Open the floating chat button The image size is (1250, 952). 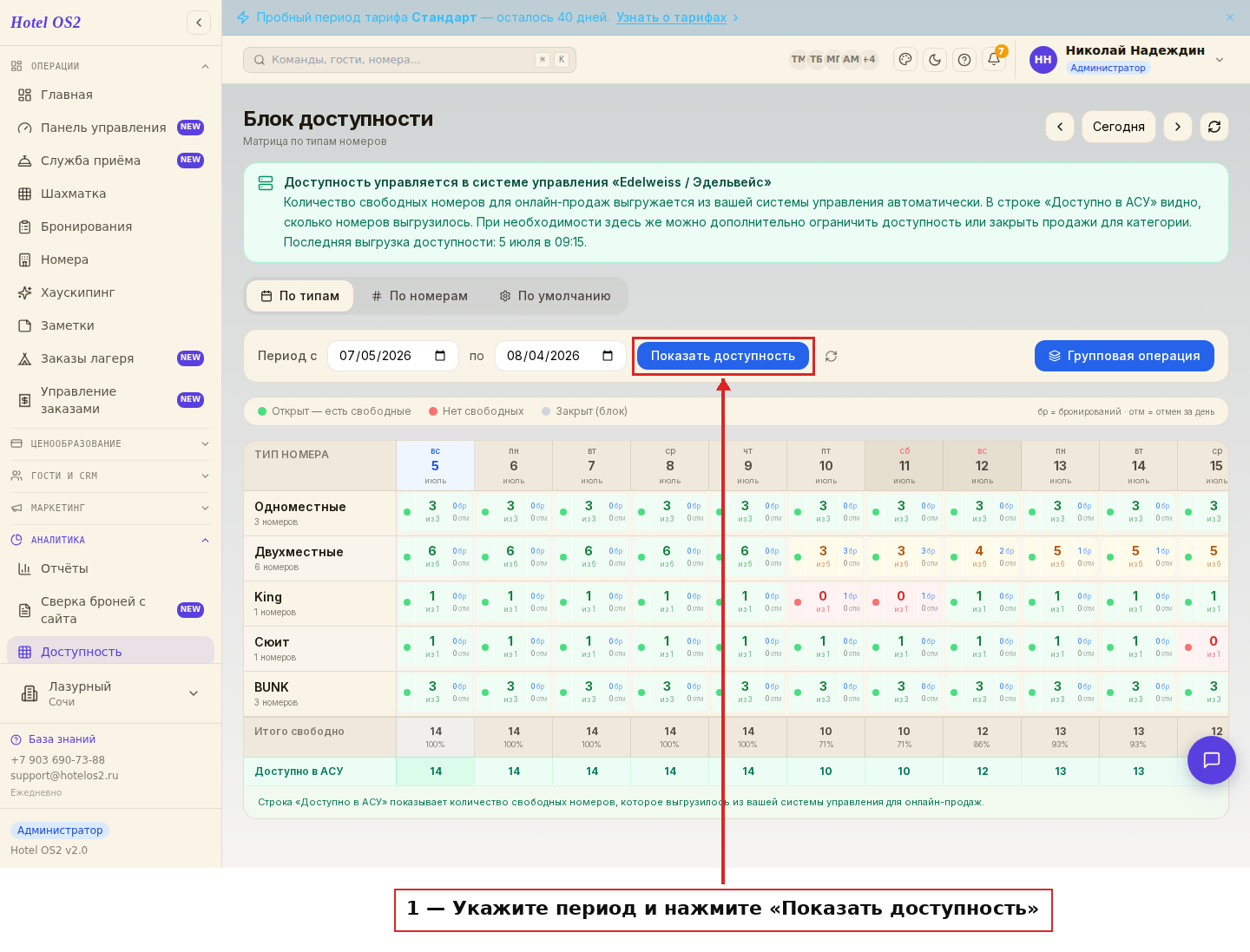pos(1212,760)
